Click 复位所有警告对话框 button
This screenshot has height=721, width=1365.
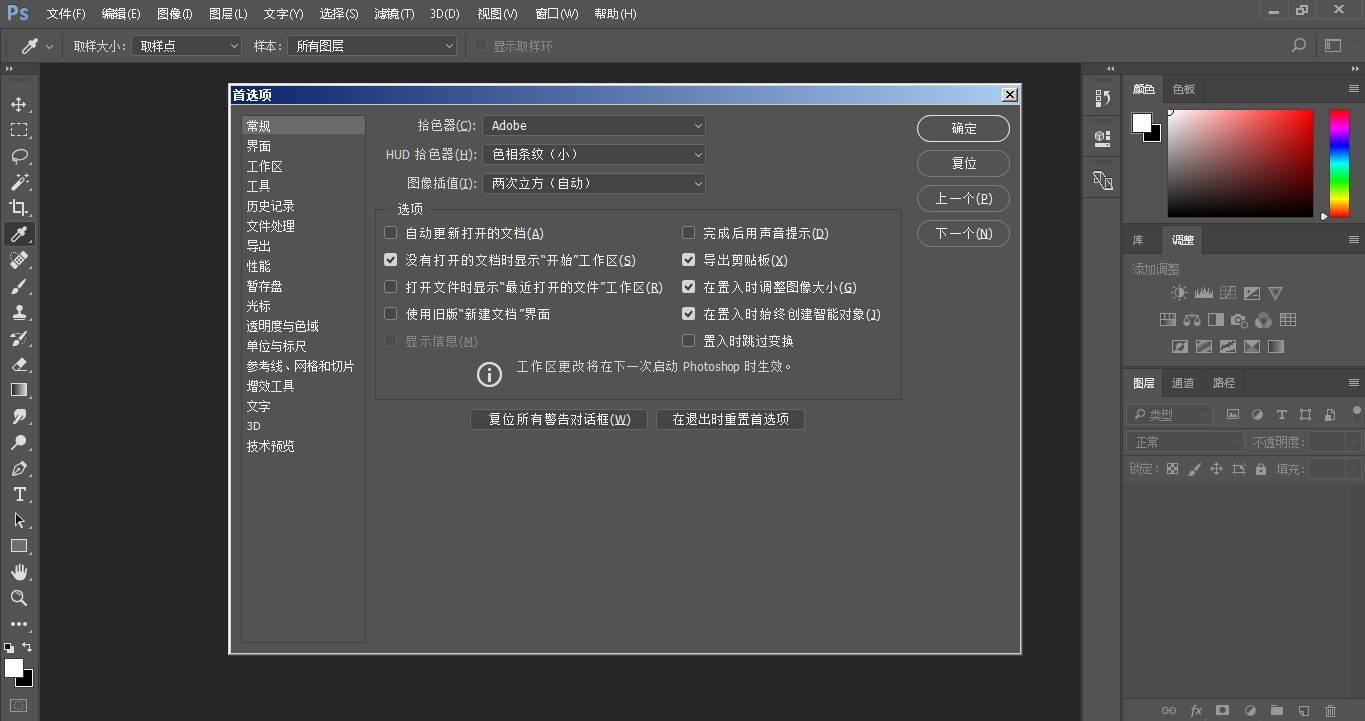click(x=559, y=419)
